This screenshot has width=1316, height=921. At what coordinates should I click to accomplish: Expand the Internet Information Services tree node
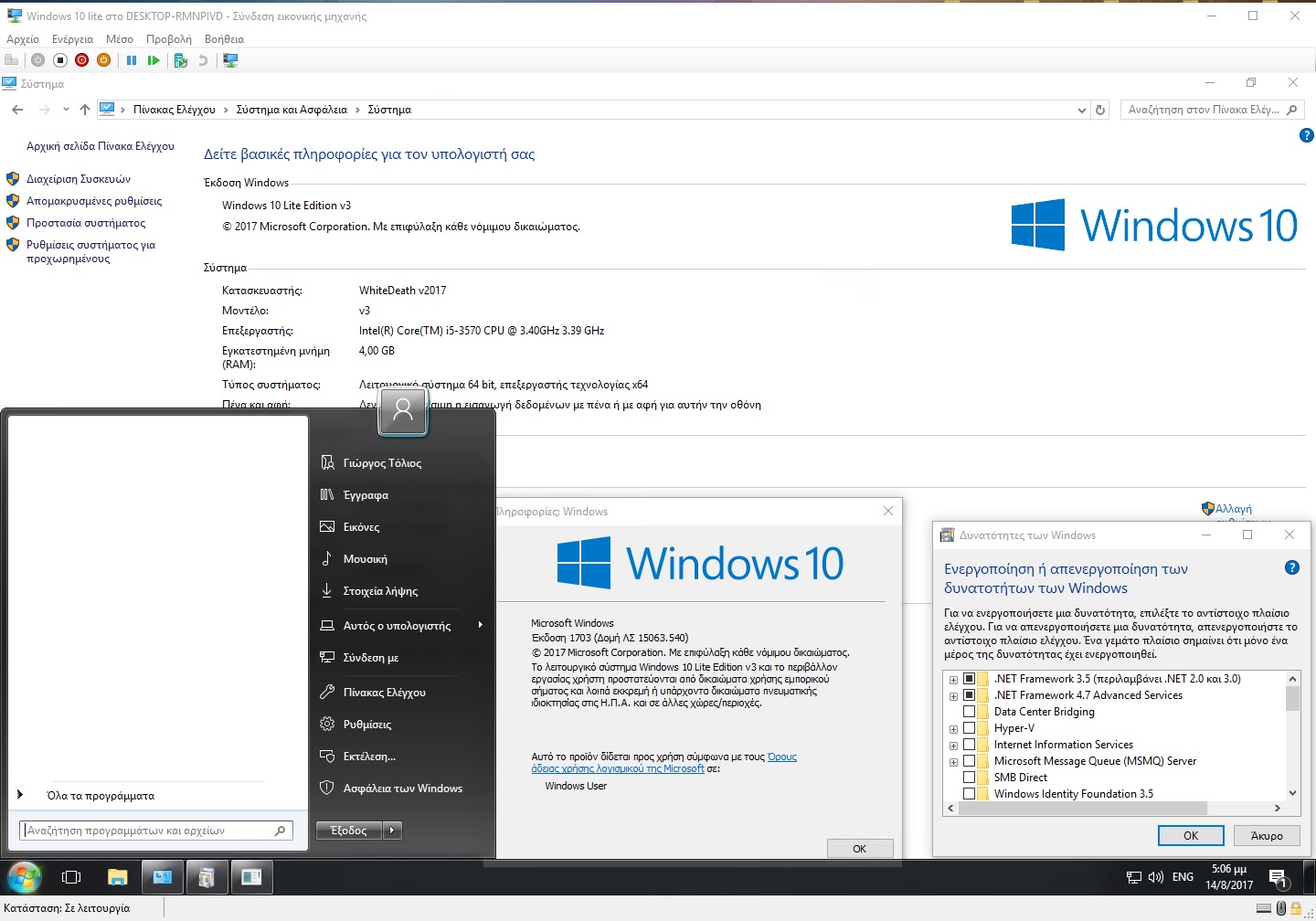click(x=953, y=746)
